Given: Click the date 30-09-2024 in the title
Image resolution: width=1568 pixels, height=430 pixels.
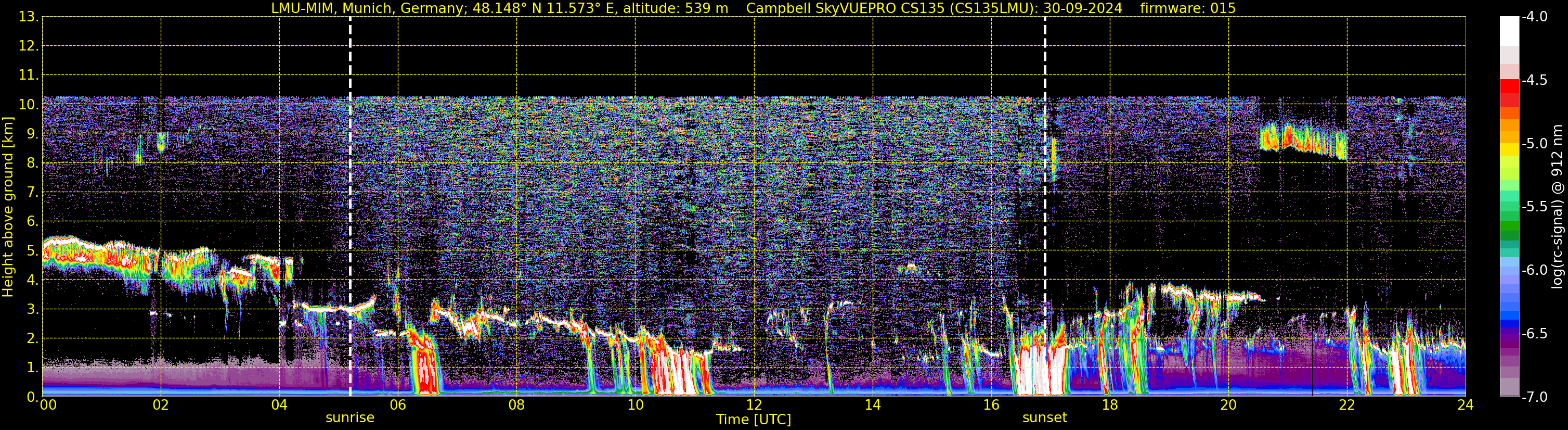Looking at the screenshot, I should 1083,8.
